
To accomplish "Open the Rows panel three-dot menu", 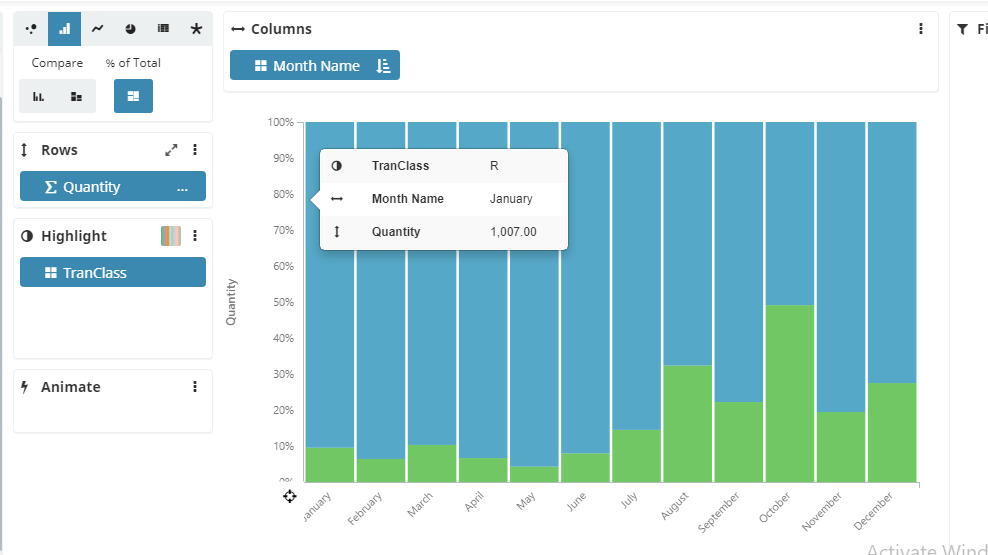I will [195, 150].
